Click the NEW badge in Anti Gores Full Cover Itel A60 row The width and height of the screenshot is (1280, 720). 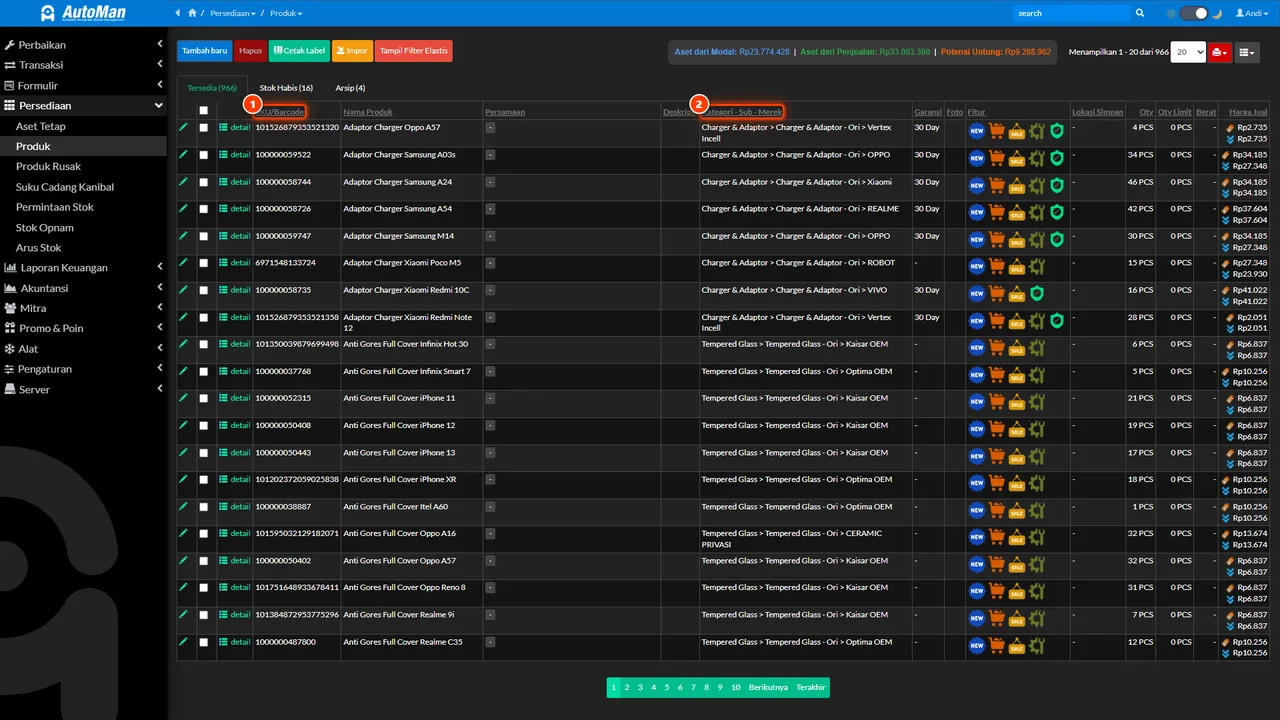(x=977, y=510)
